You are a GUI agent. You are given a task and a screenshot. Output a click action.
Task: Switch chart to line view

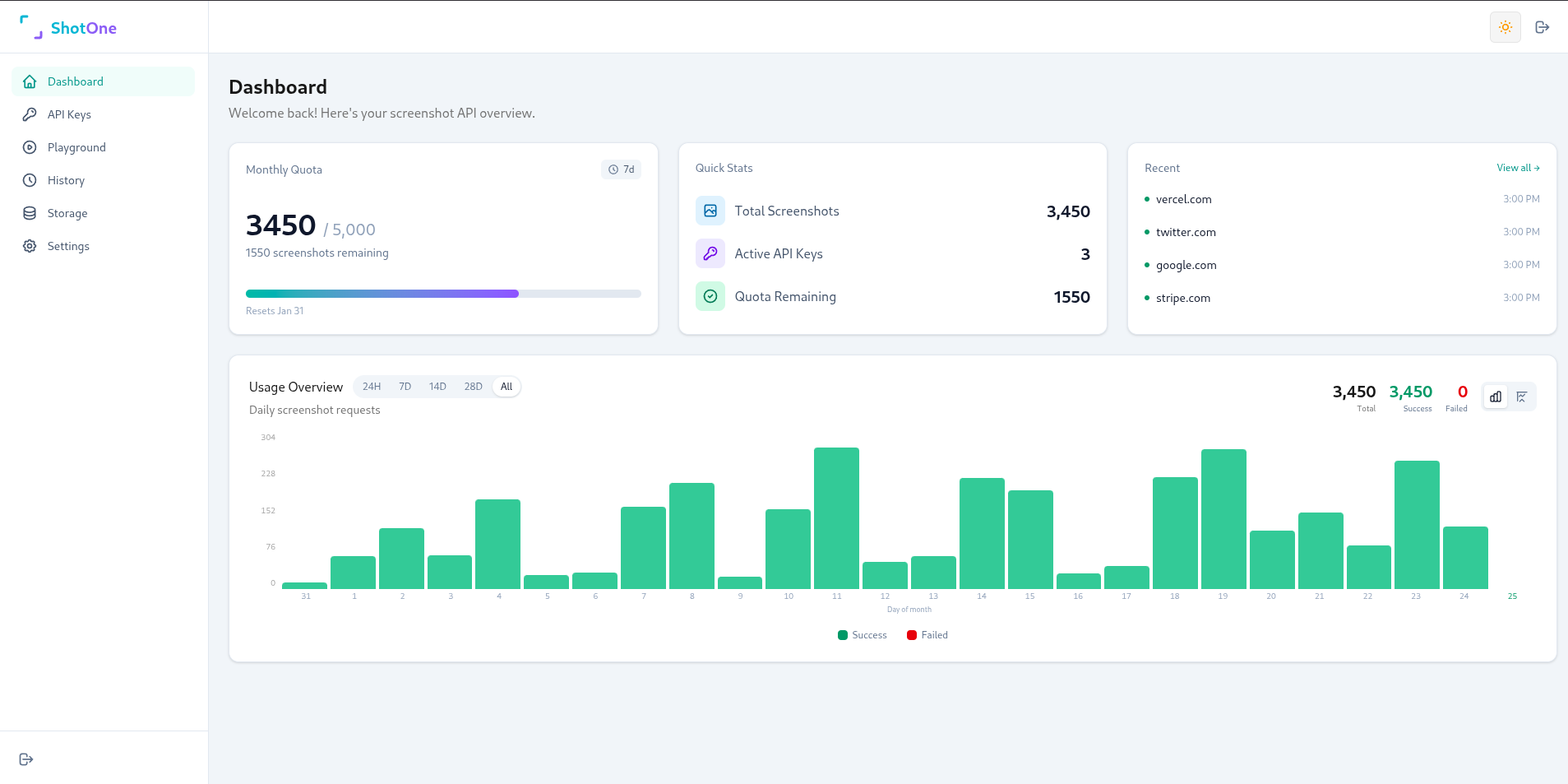[1522, 396]
